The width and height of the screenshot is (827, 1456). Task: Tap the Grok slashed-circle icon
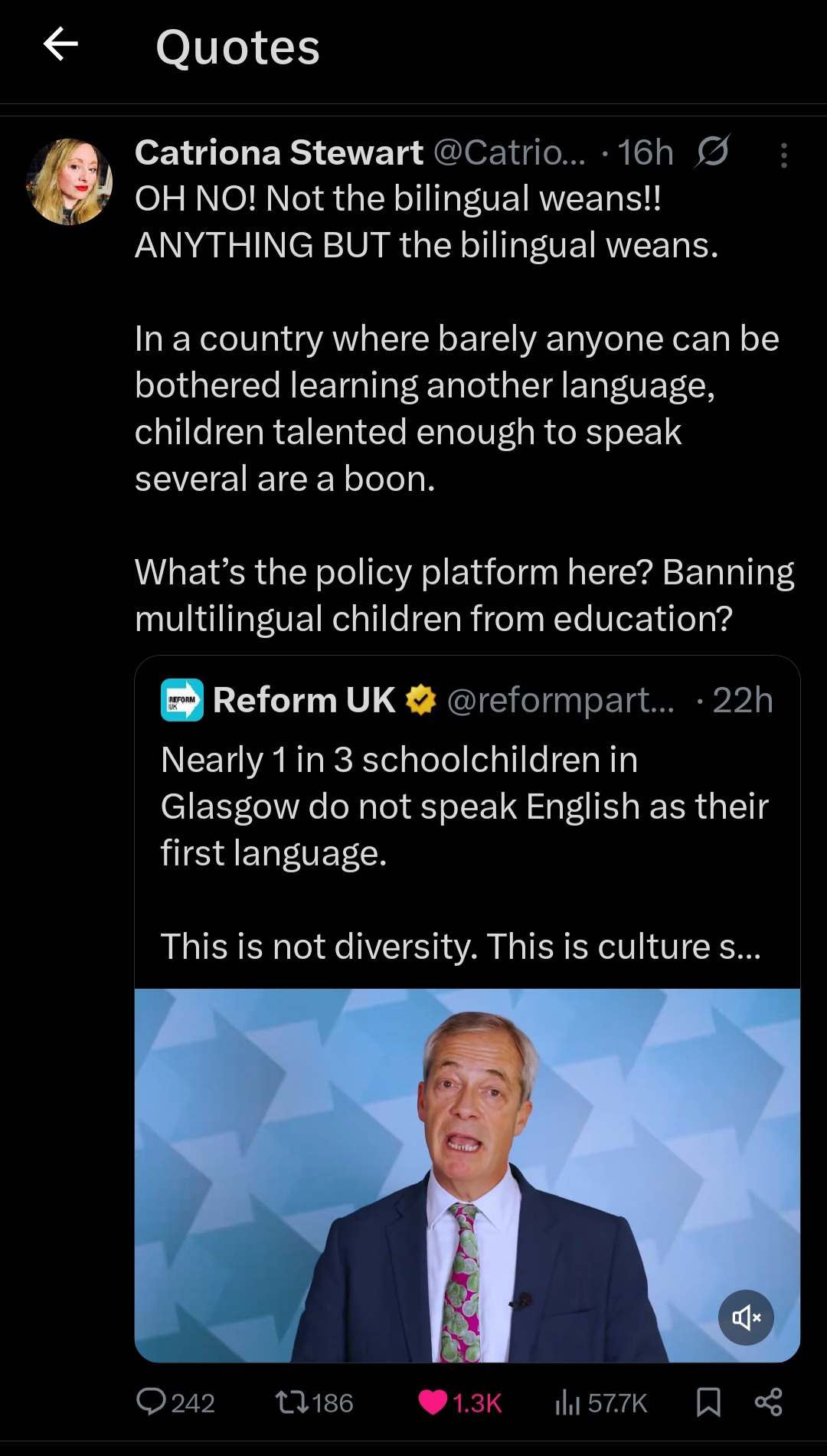pos(712,152)
